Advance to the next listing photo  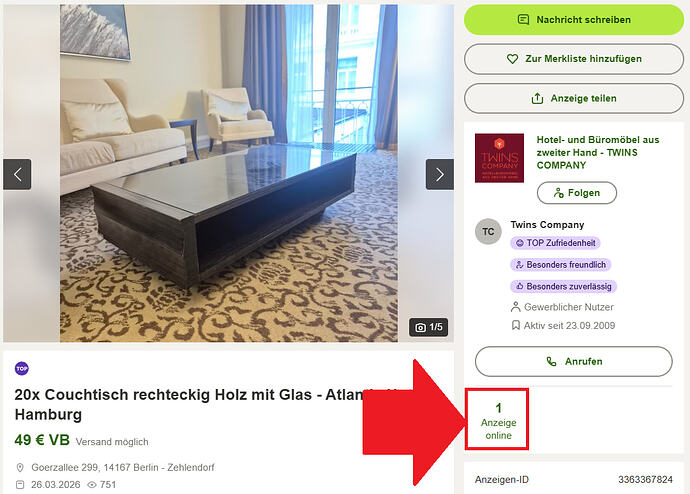coord(440,175)
